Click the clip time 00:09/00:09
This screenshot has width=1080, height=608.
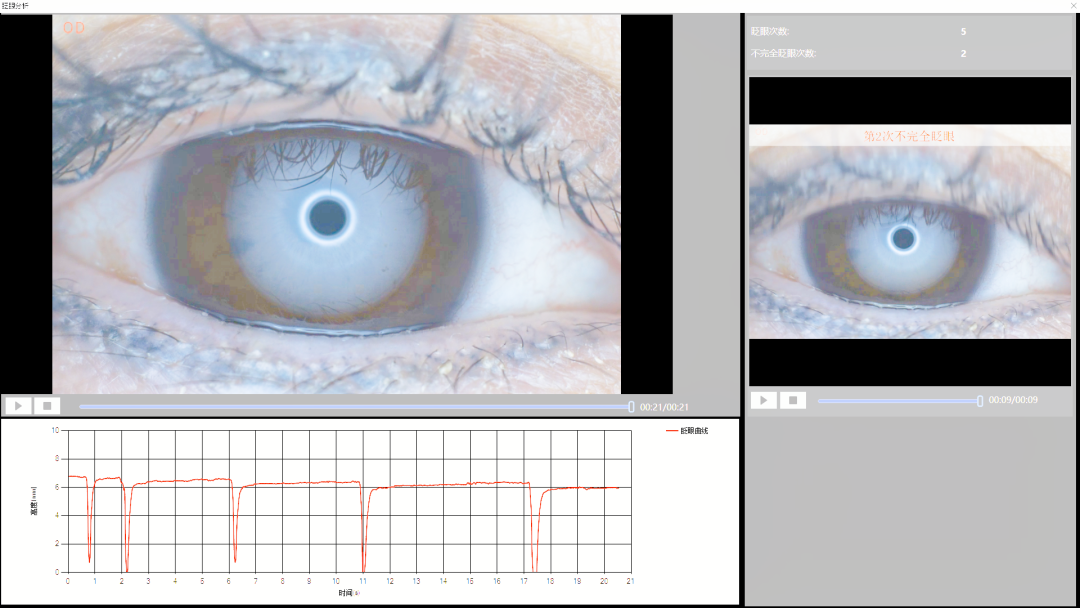pos(1013,399)
